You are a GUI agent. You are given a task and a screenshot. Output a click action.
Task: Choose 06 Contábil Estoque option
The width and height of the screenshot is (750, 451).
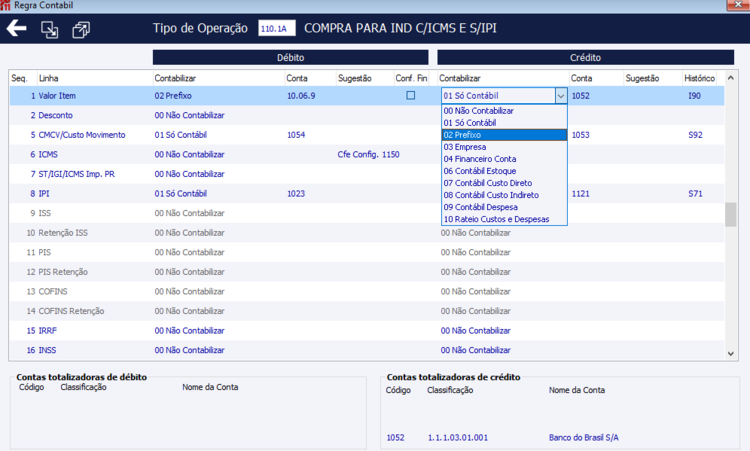click(504, 171)
